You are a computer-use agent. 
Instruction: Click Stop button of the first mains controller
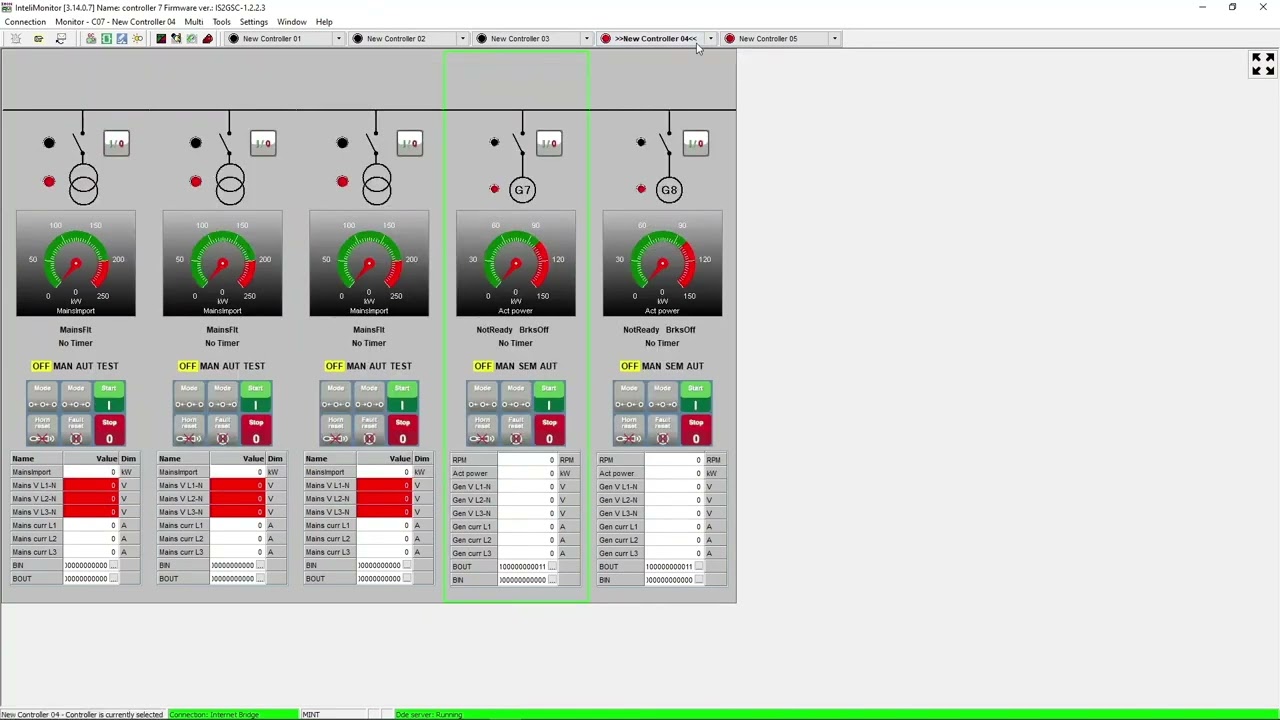pyautogui.click(x=109, y=431)
